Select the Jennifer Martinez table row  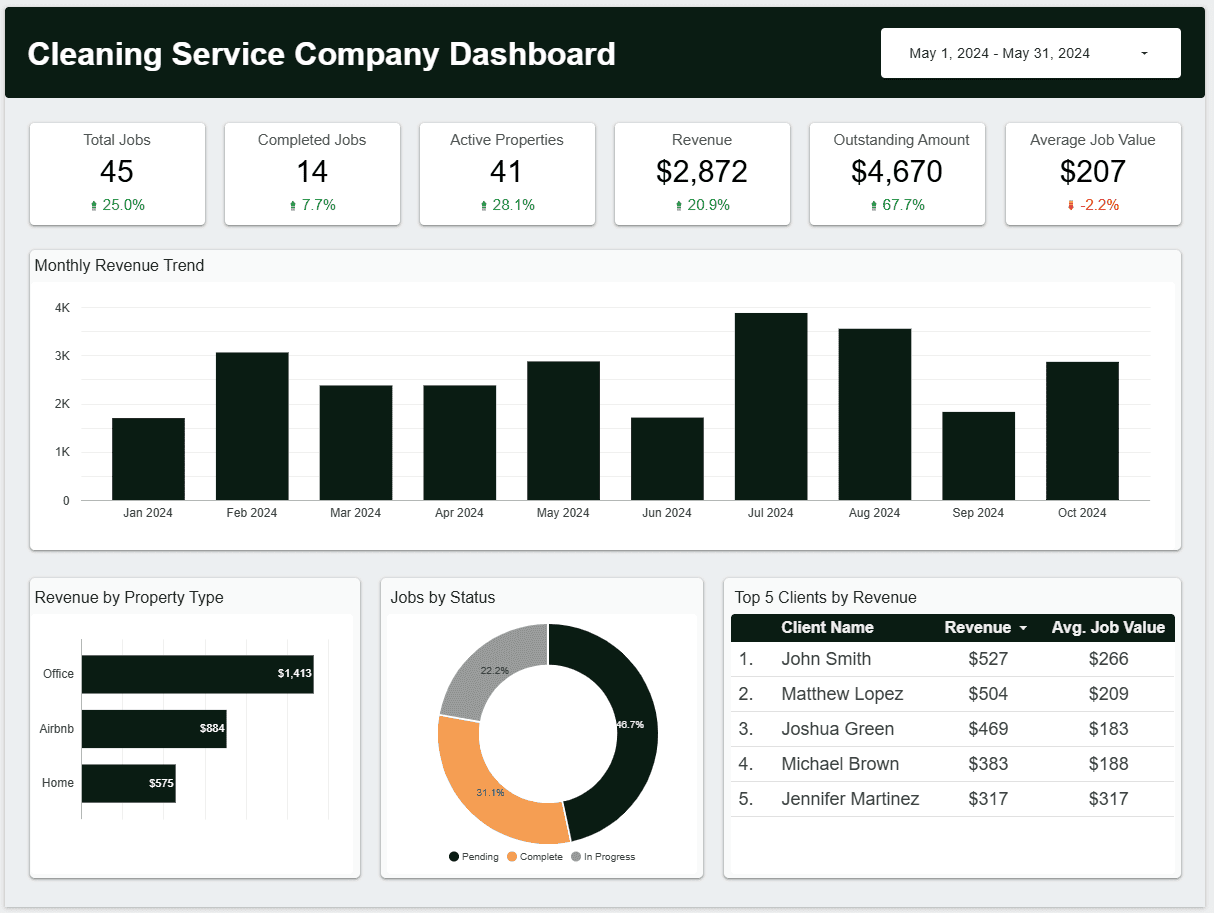pos(850,799)
